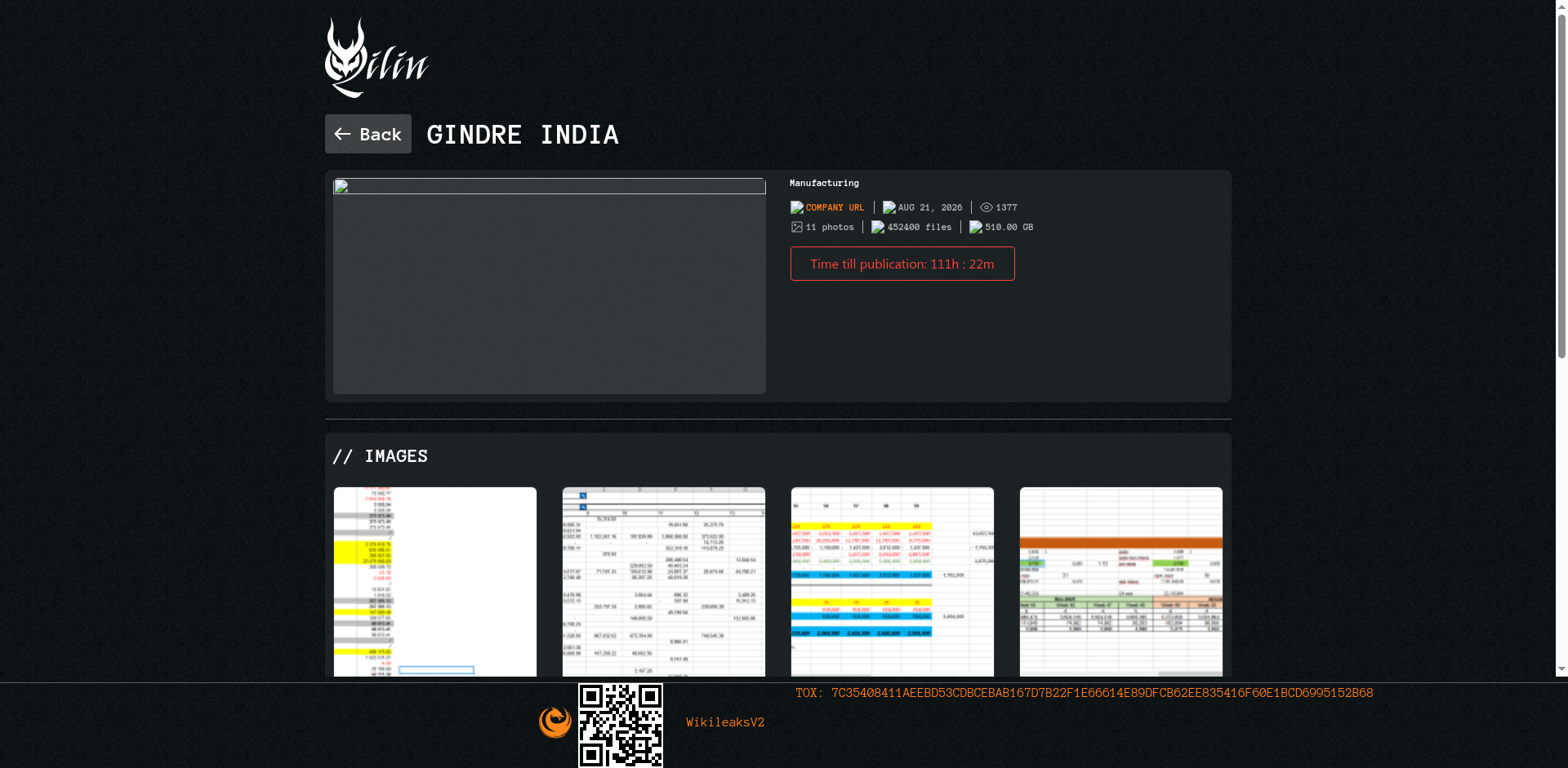1568x768 pixels.
Task: Click the scrollbar down arrow
Action: click(1561, 669)
